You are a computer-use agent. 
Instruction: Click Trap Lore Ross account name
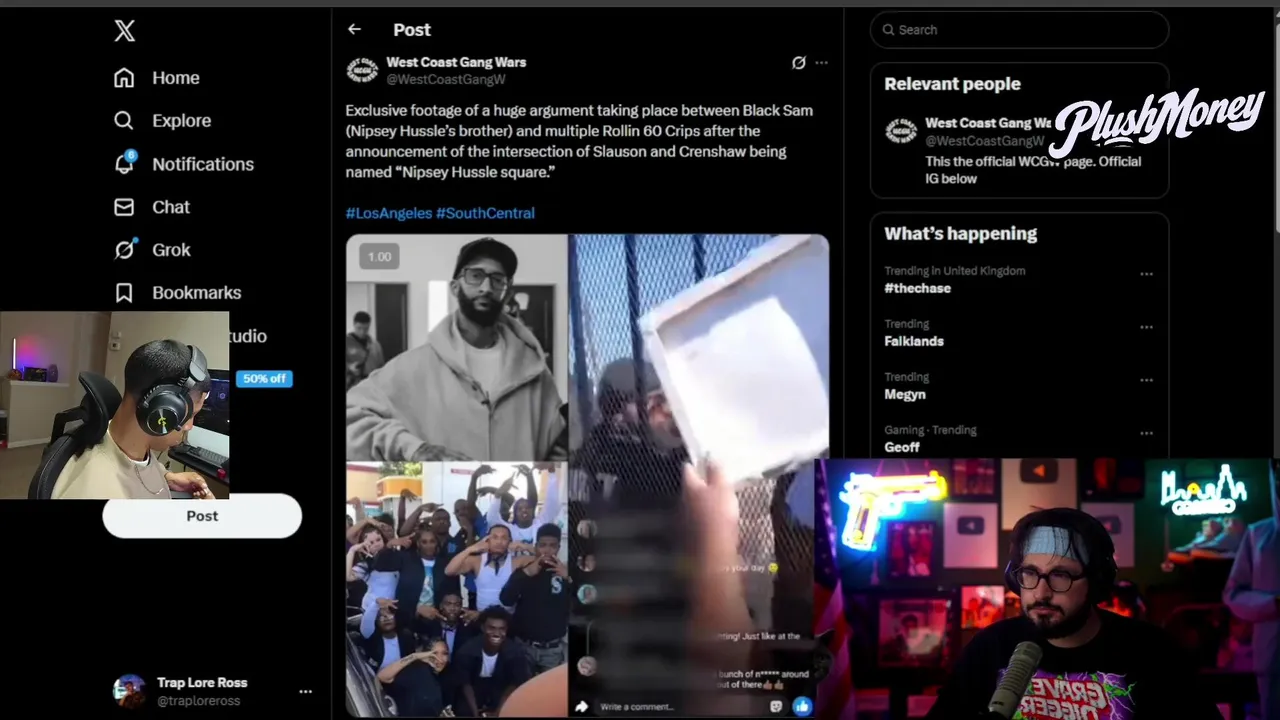pyautogui.click(x=202, y=683)
